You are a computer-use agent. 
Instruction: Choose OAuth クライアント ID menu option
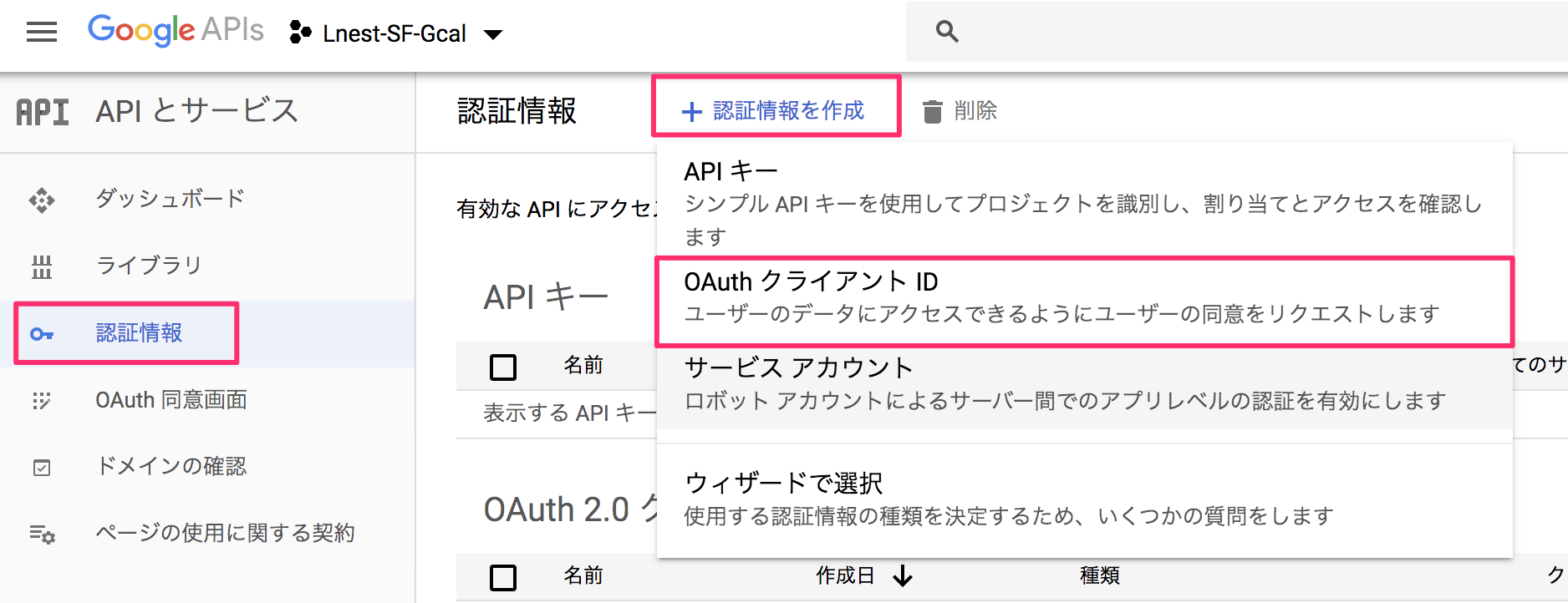coord(1085,298)
